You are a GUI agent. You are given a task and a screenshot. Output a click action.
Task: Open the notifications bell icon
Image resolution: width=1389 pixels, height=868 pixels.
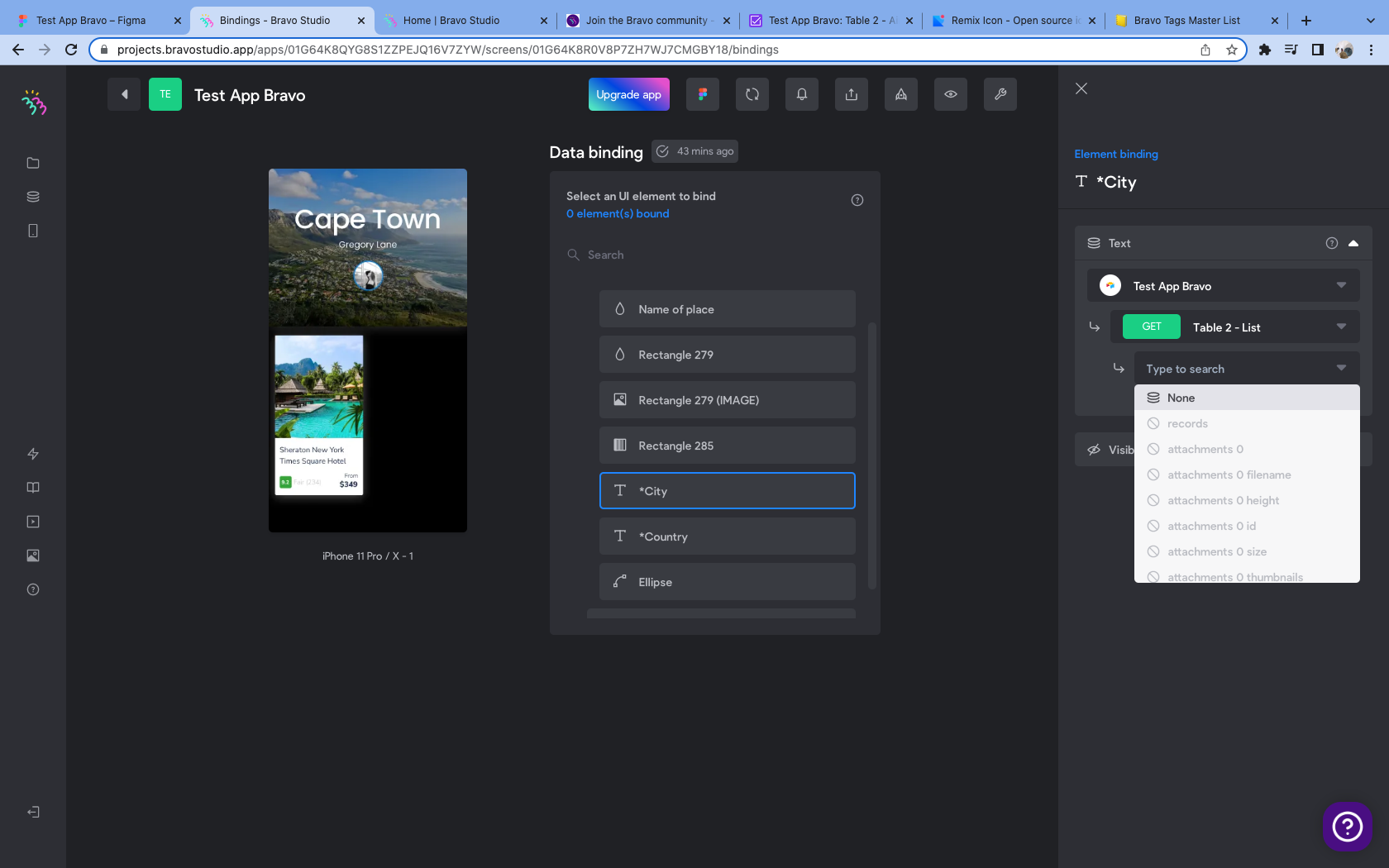pos(802,94)
